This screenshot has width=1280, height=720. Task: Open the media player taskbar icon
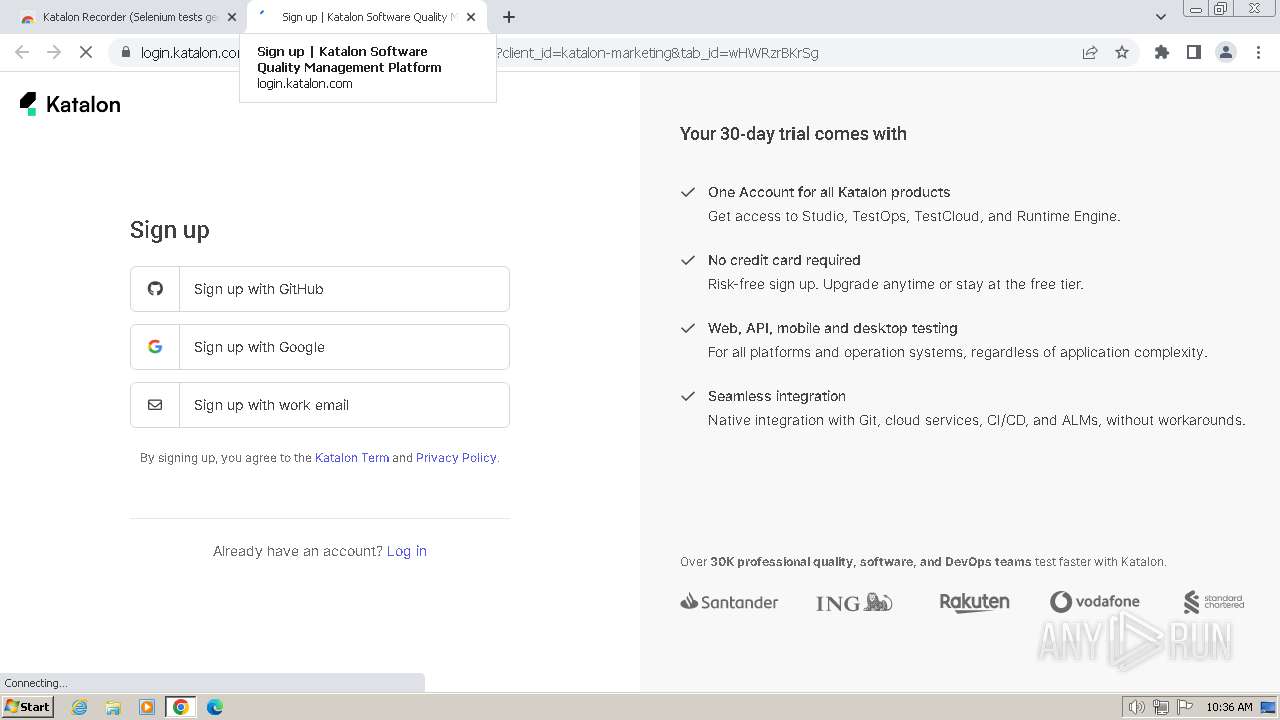[147, 707]
